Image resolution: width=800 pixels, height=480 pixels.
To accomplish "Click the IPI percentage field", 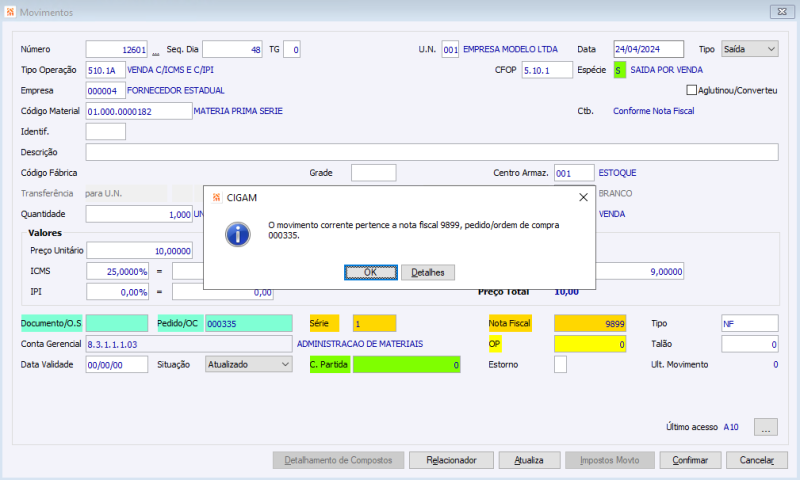I will (117, 292).
